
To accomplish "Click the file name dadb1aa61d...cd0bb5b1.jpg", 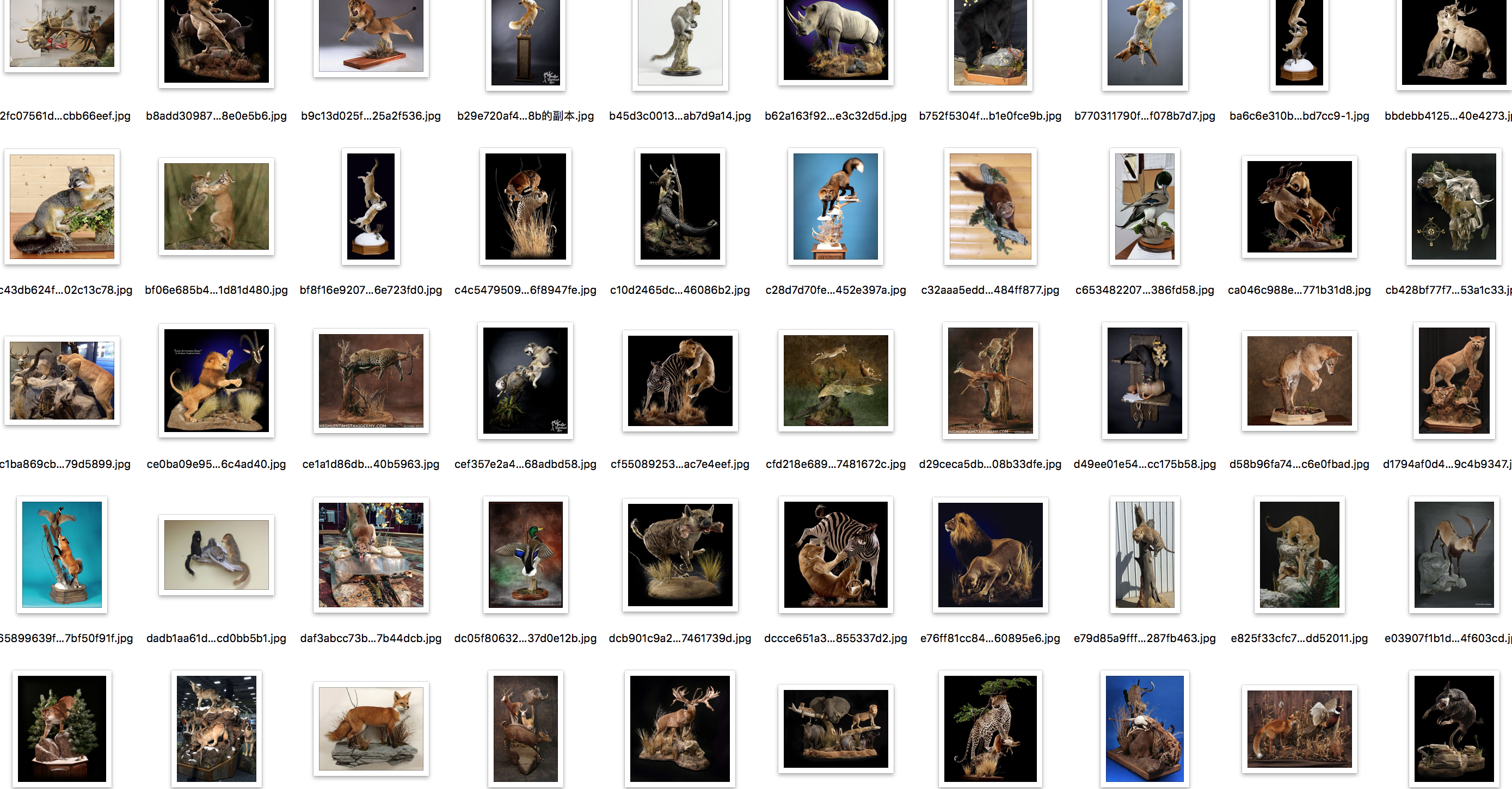I will pyautogui.click(x=216, y=638).
